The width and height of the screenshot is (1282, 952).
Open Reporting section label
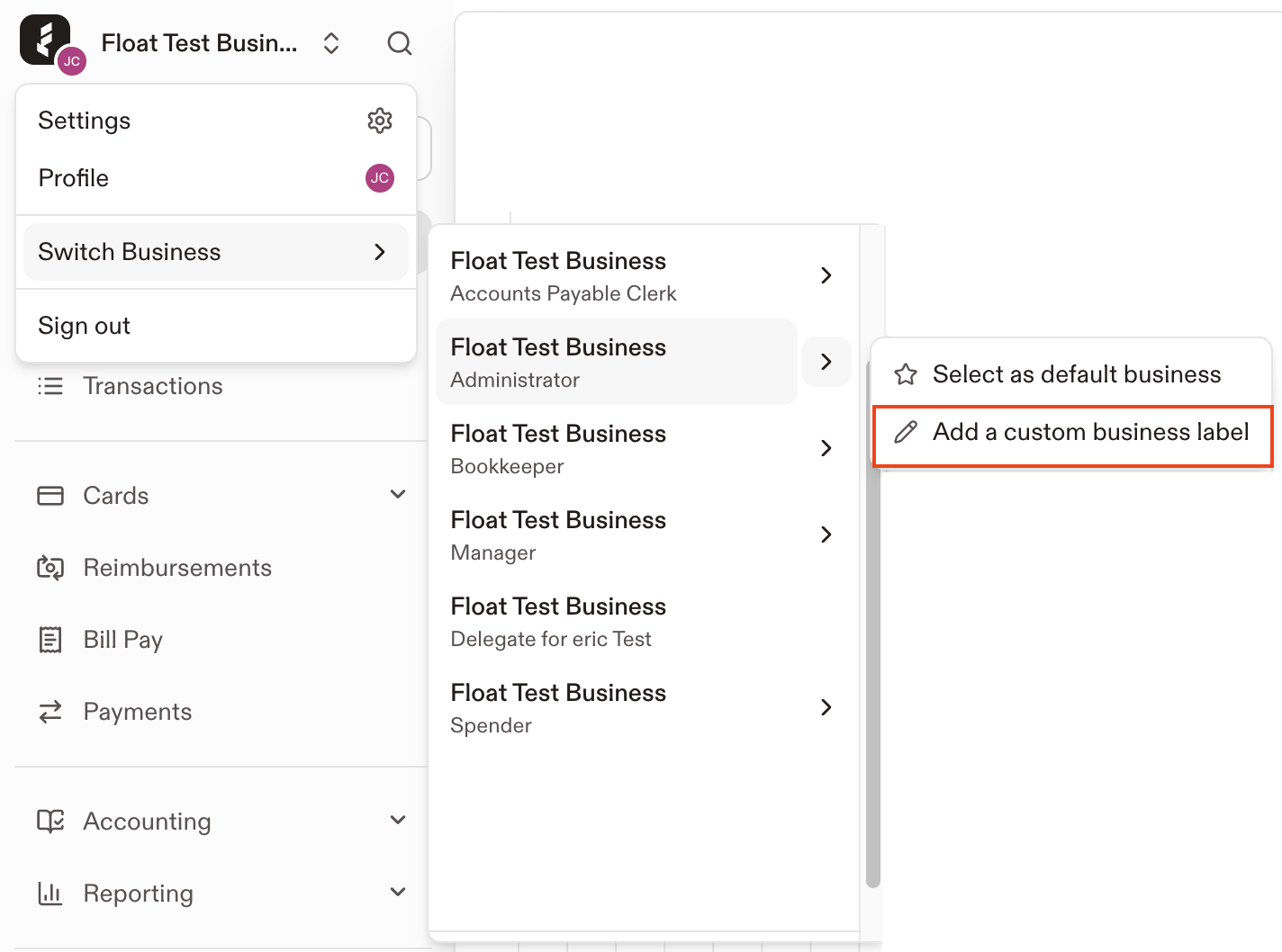point(139,894)
